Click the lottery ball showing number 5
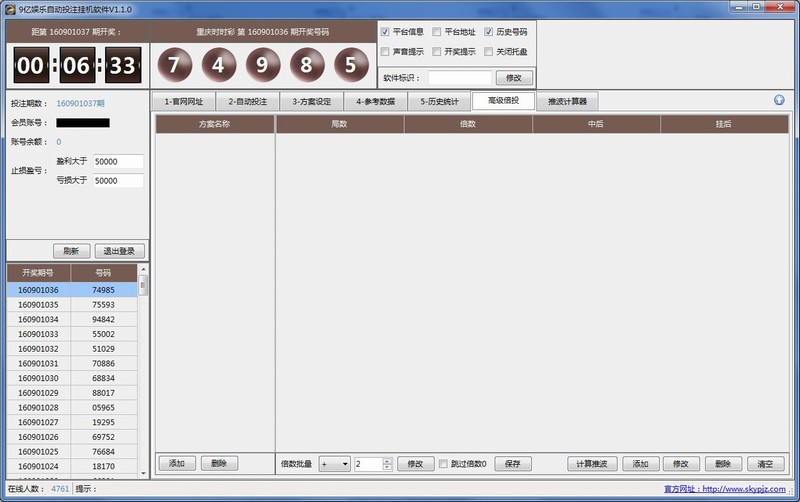 (x=350, y=65)
